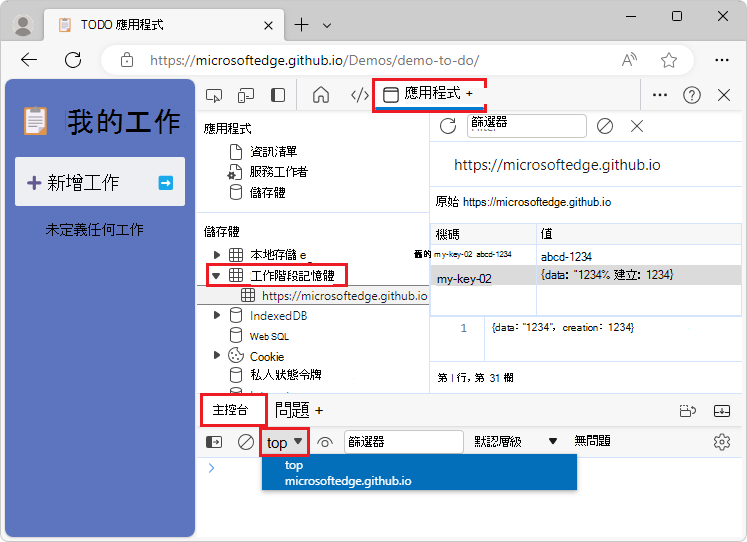Toggle device emulation icon
747x542 pixels.
[246, 95]
